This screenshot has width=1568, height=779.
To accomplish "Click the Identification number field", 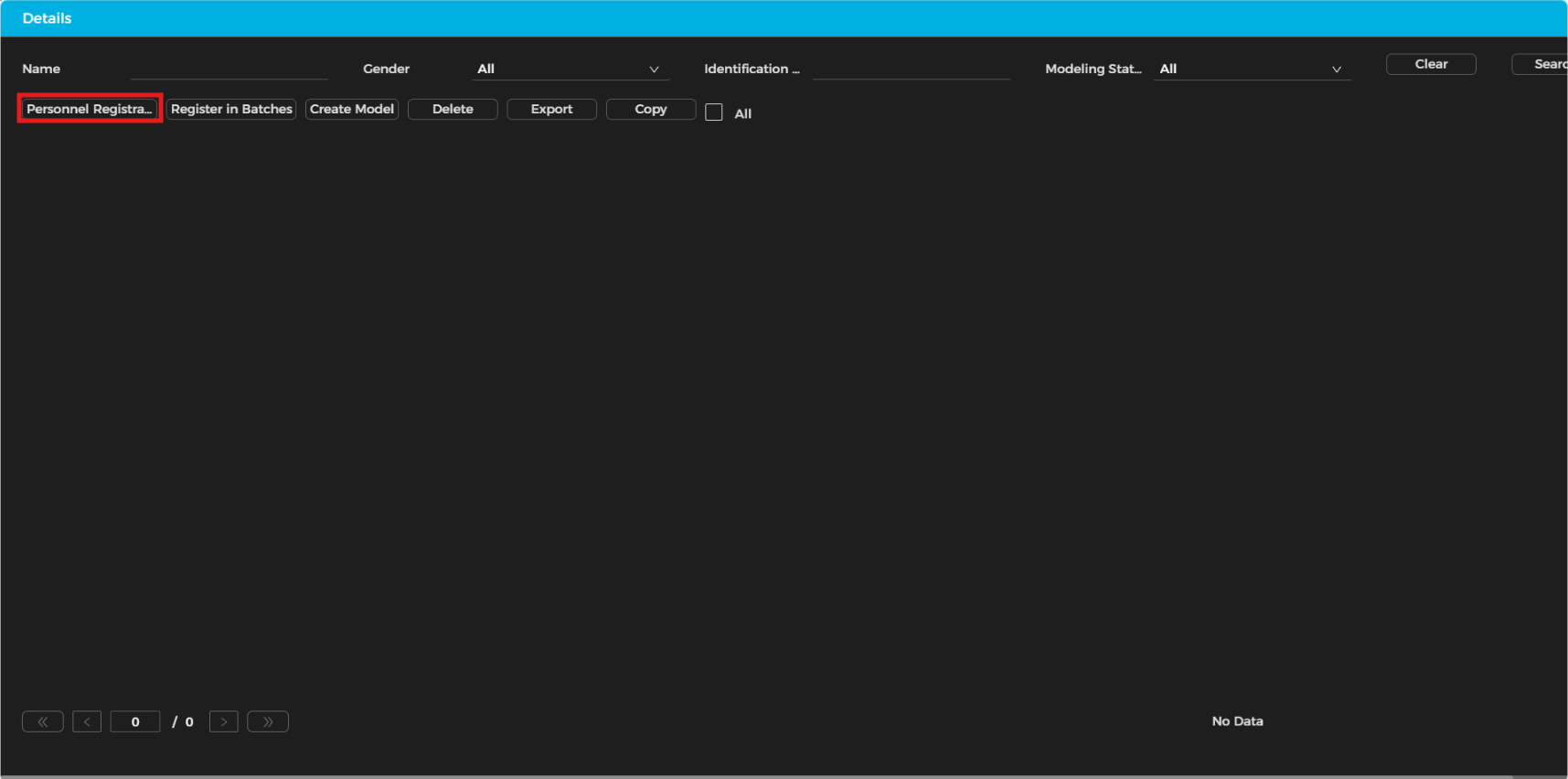I will coord(912,69).
